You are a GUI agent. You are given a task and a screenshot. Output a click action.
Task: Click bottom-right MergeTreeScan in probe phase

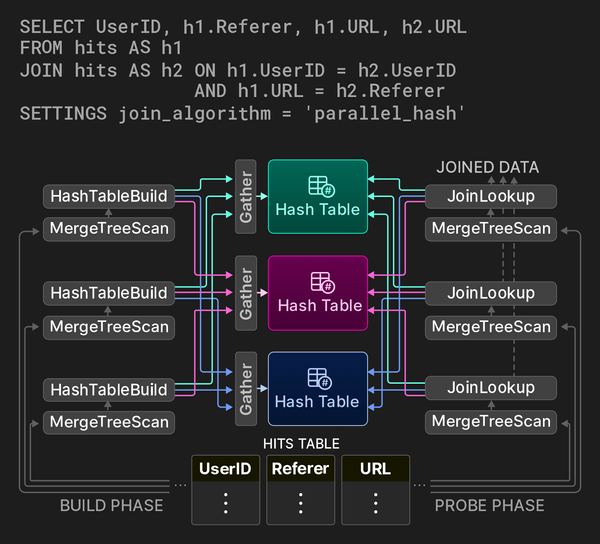click(490, 421)
